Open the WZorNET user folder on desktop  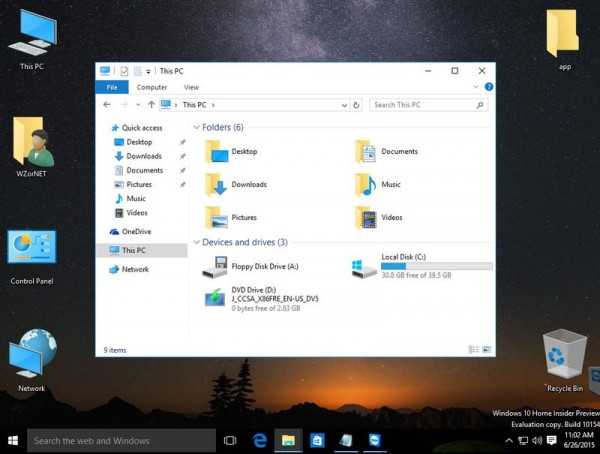pos(32,147)
